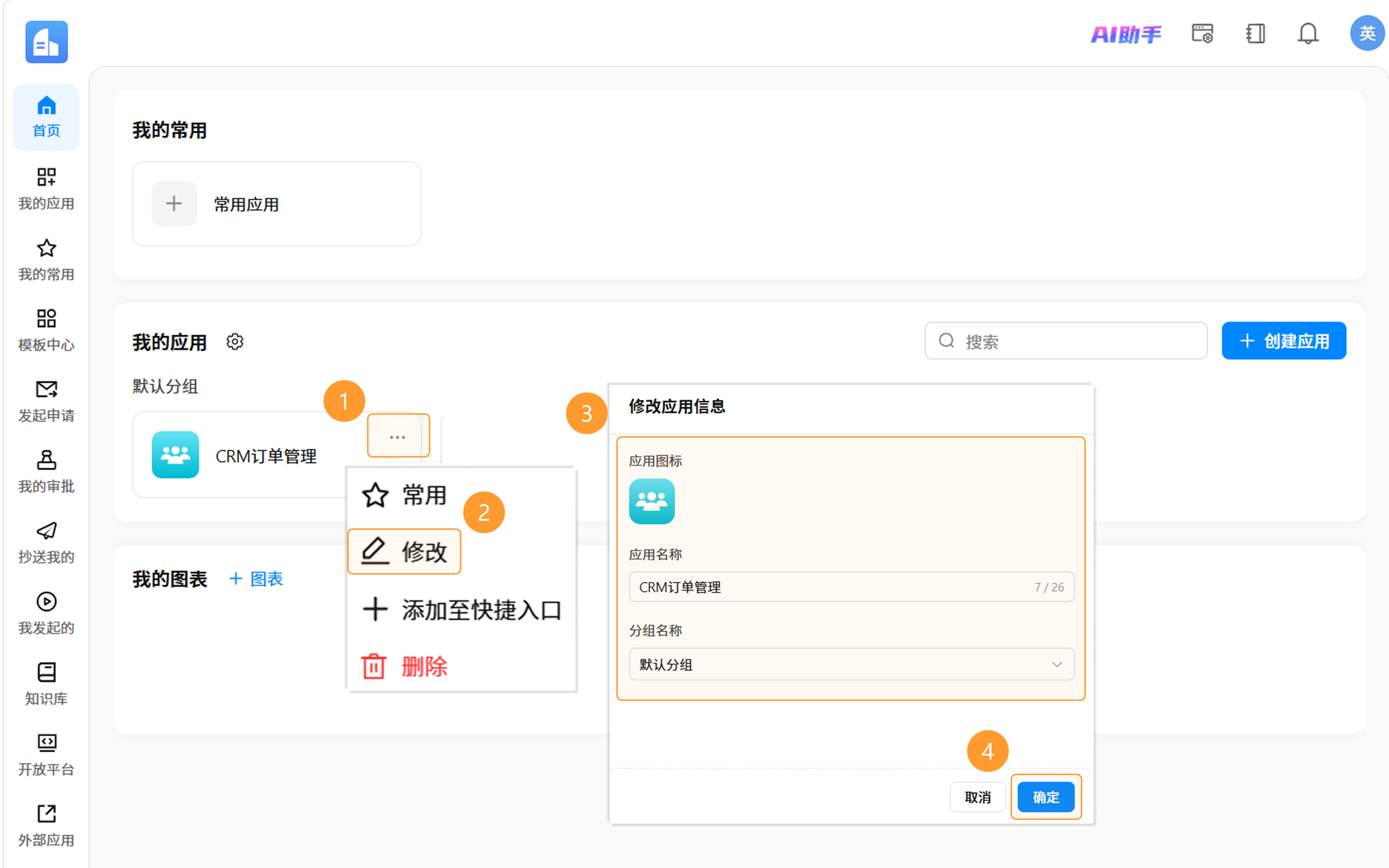
Task: Open 知识库 knowledge base
Action: coord(47,684)
